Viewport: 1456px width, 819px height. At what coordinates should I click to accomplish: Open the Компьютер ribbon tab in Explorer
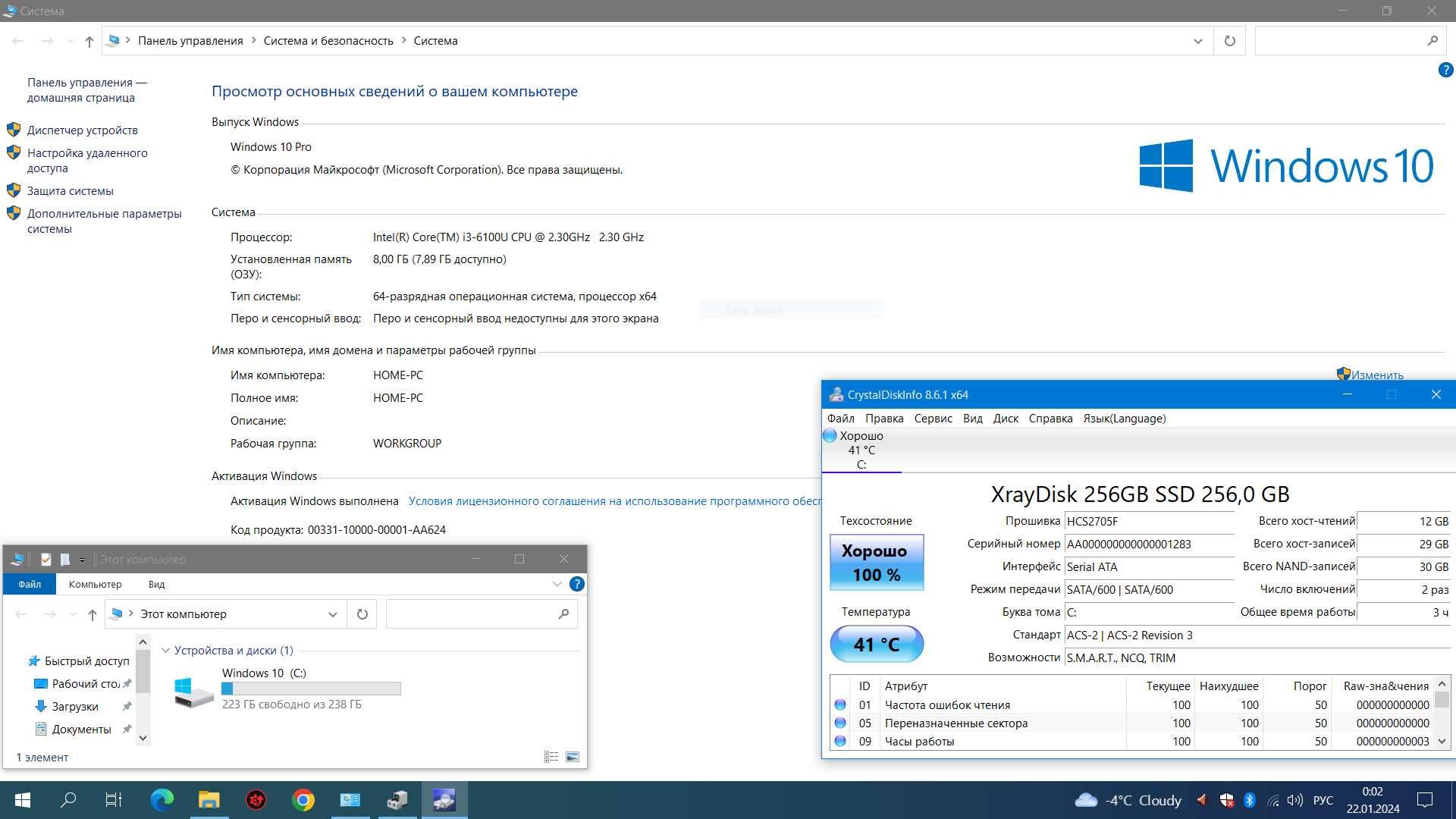[95, 584]
